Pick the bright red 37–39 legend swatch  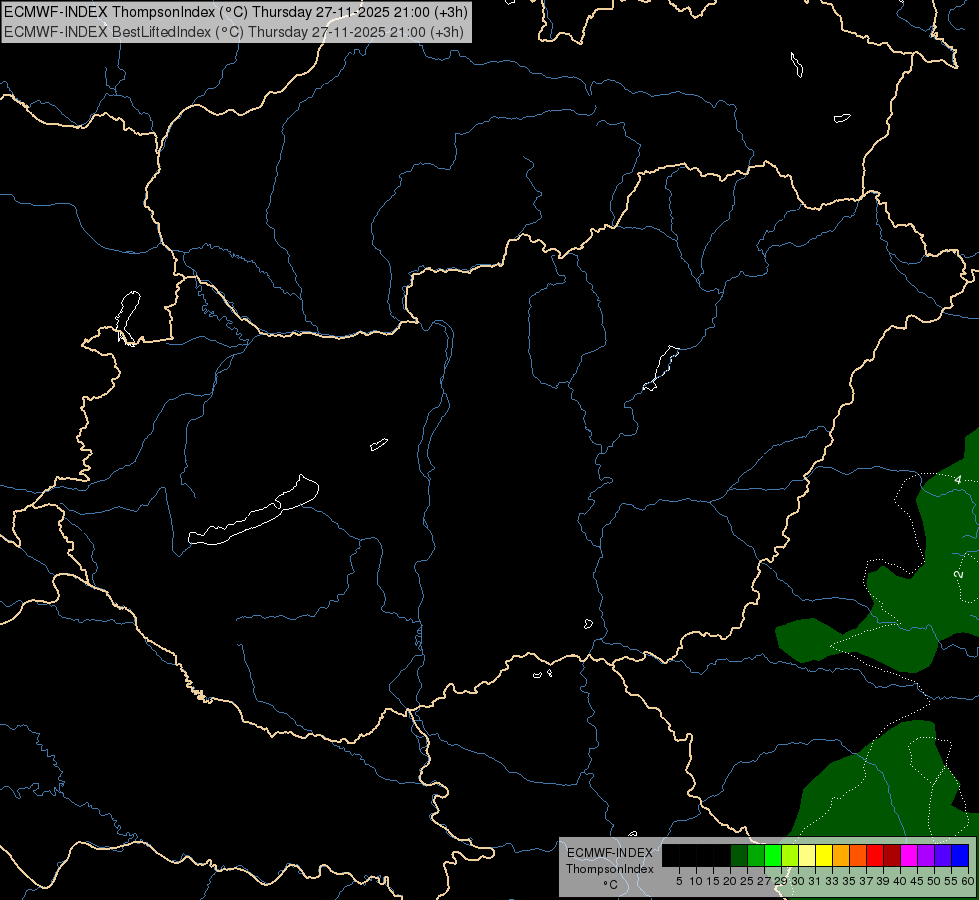pyautogui.click(x=875, y=856)
